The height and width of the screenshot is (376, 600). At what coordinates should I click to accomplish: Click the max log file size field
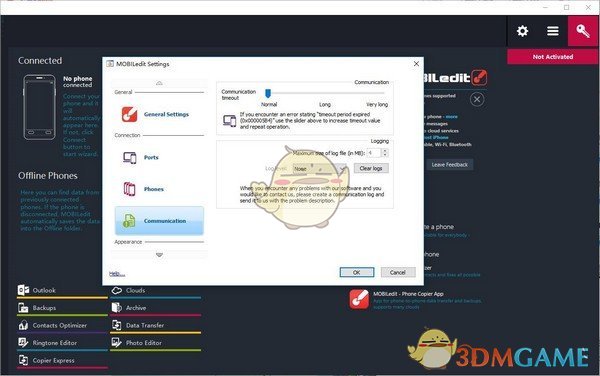pyautogui.click(x=374, y=153)
